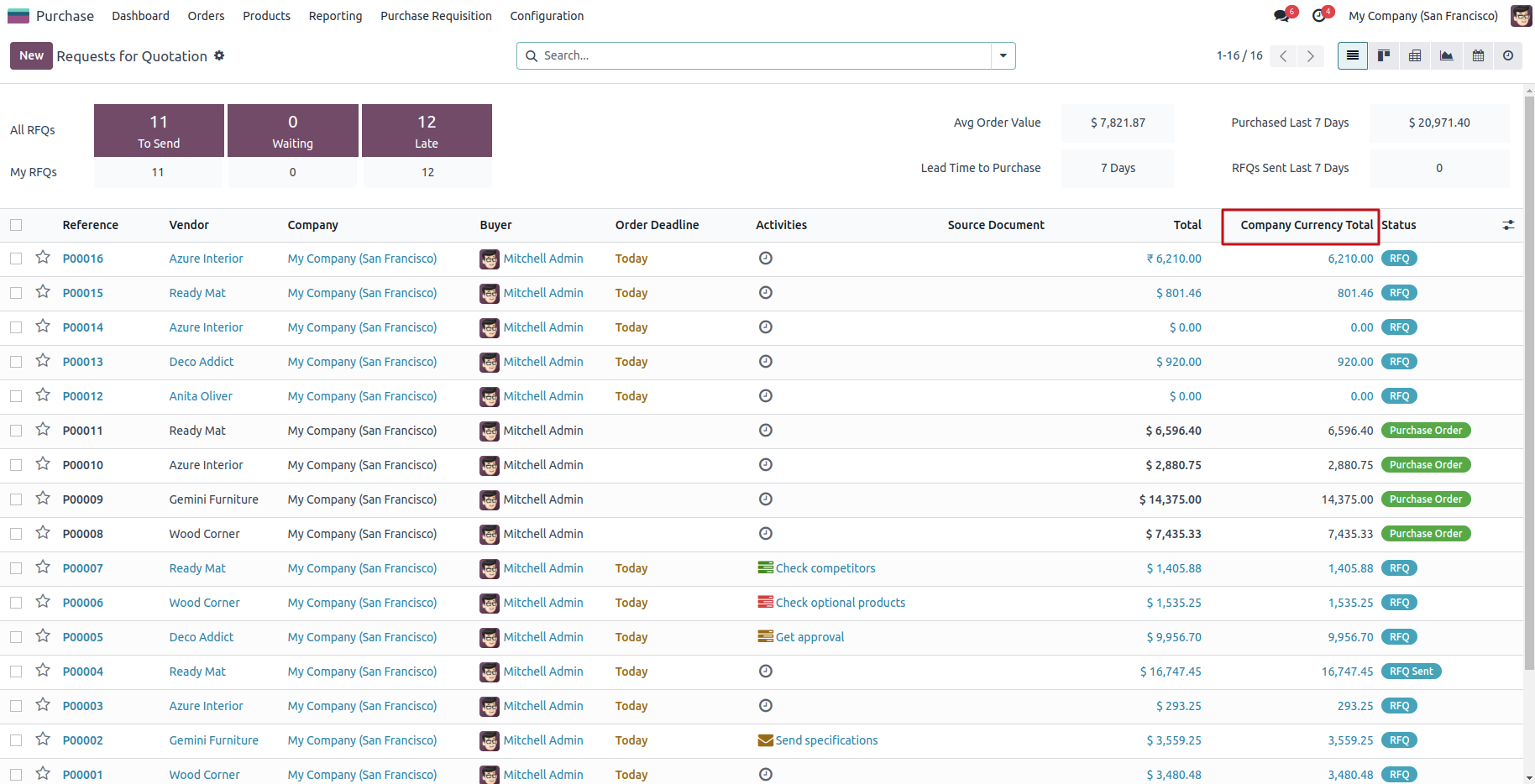
Task: Expand the search options dropdown arrow
Action: pyautogui.click(x=1003, y=55)
